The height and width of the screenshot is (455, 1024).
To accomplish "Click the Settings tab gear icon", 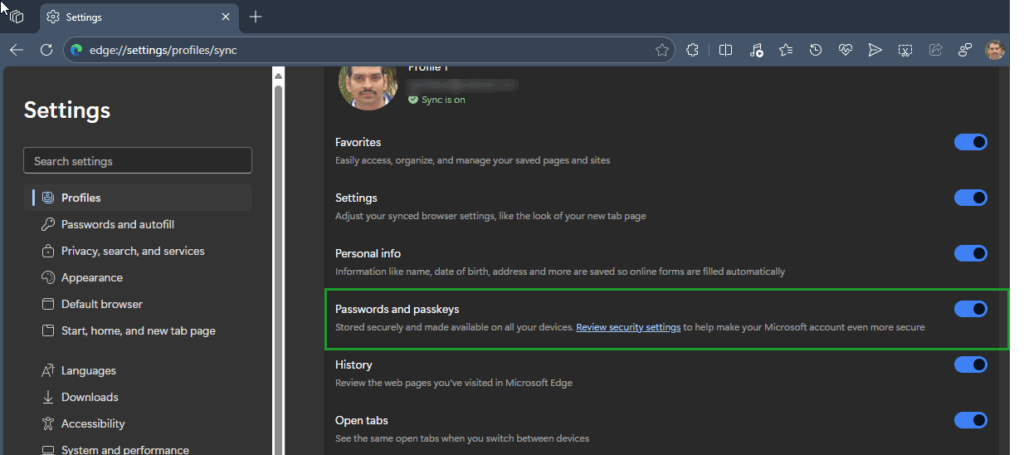I will 53,17.
